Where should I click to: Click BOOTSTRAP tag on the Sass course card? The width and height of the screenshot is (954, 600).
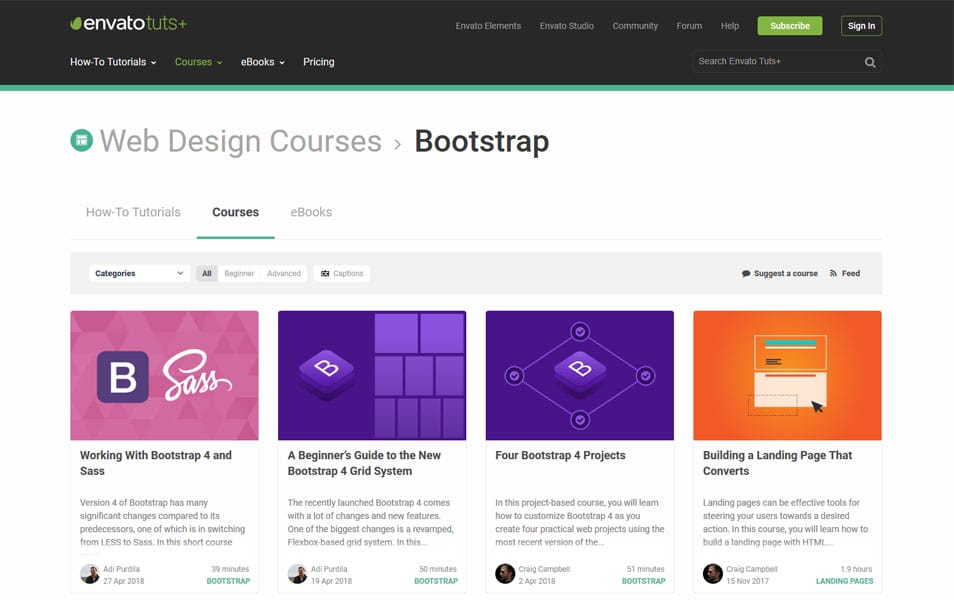(x=228, y=581)
